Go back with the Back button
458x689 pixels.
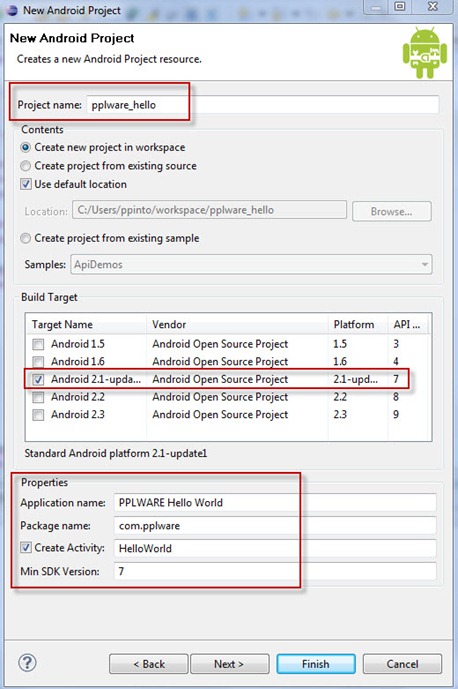click(x=149, y=664)
